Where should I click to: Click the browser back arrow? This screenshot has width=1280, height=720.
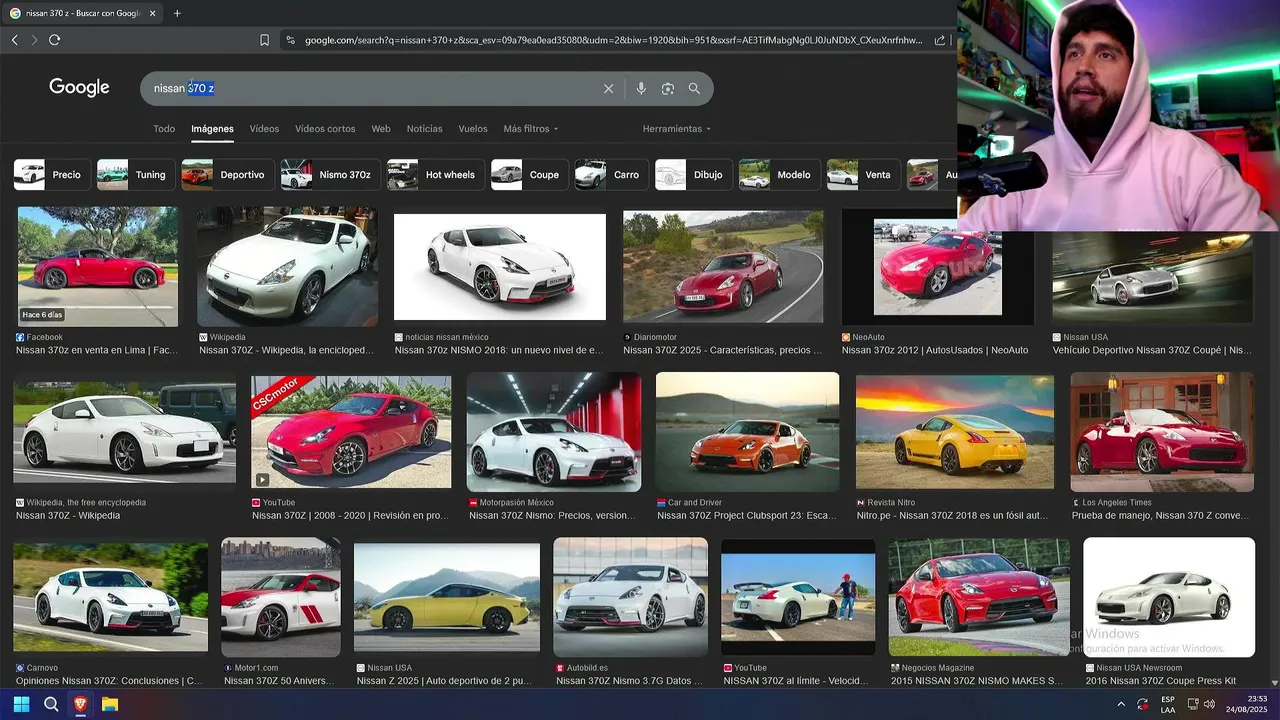[x=14, y=40]
